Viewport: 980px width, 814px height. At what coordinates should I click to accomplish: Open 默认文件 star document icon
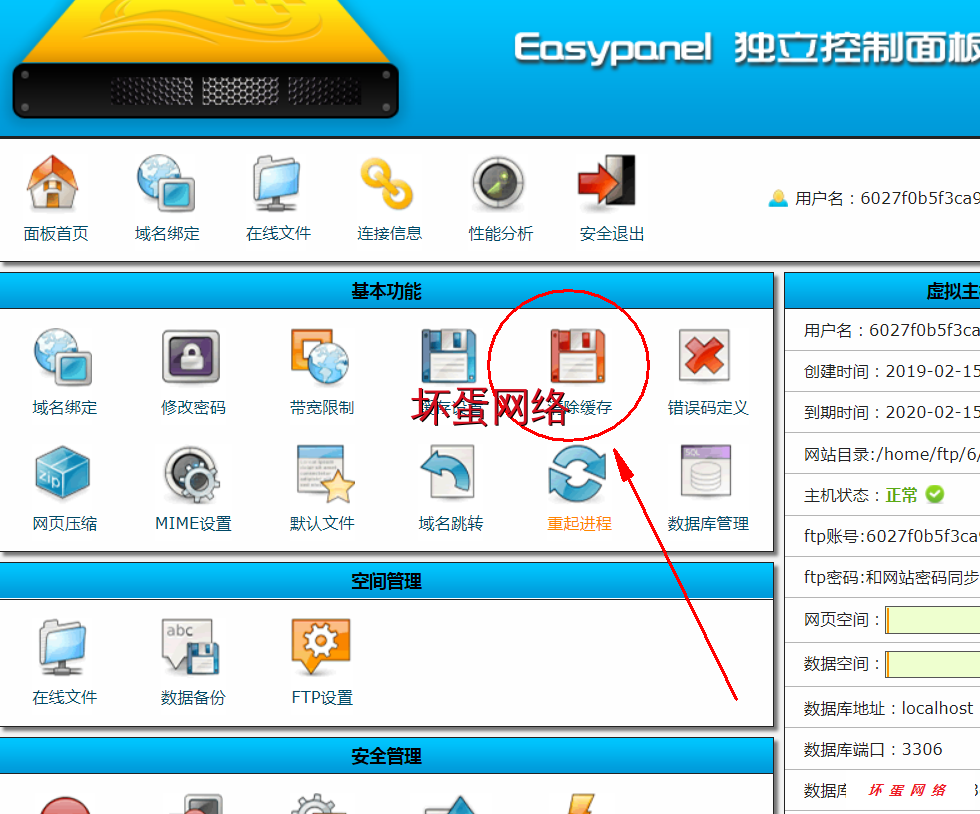pyautogui.click(x=325, y=474)
